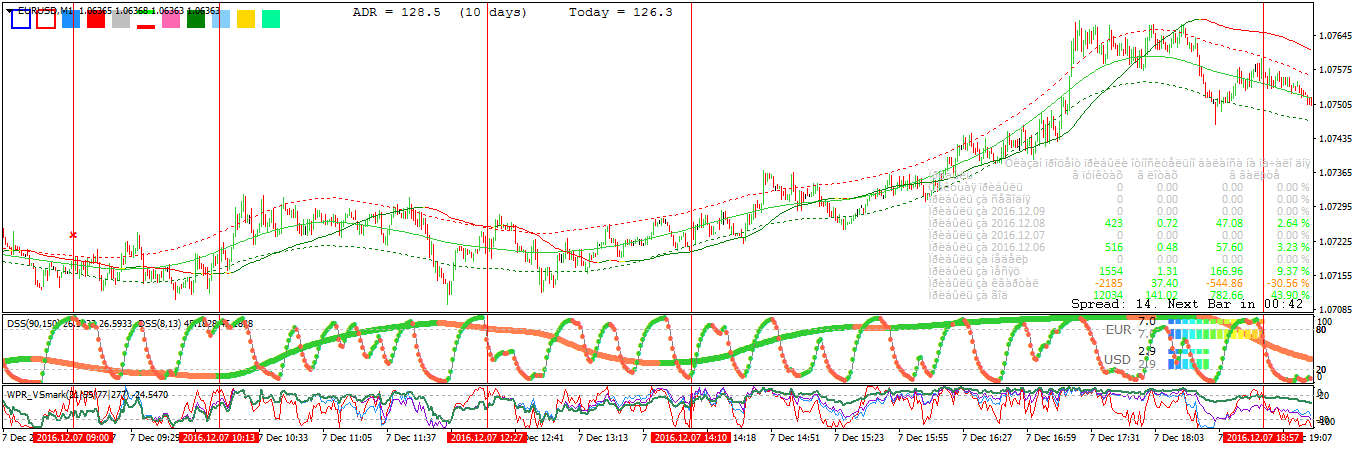This screenshot has height=449, width=1356.
Task: Click the USD currency strength label
Action: (x=1119, y=359)
